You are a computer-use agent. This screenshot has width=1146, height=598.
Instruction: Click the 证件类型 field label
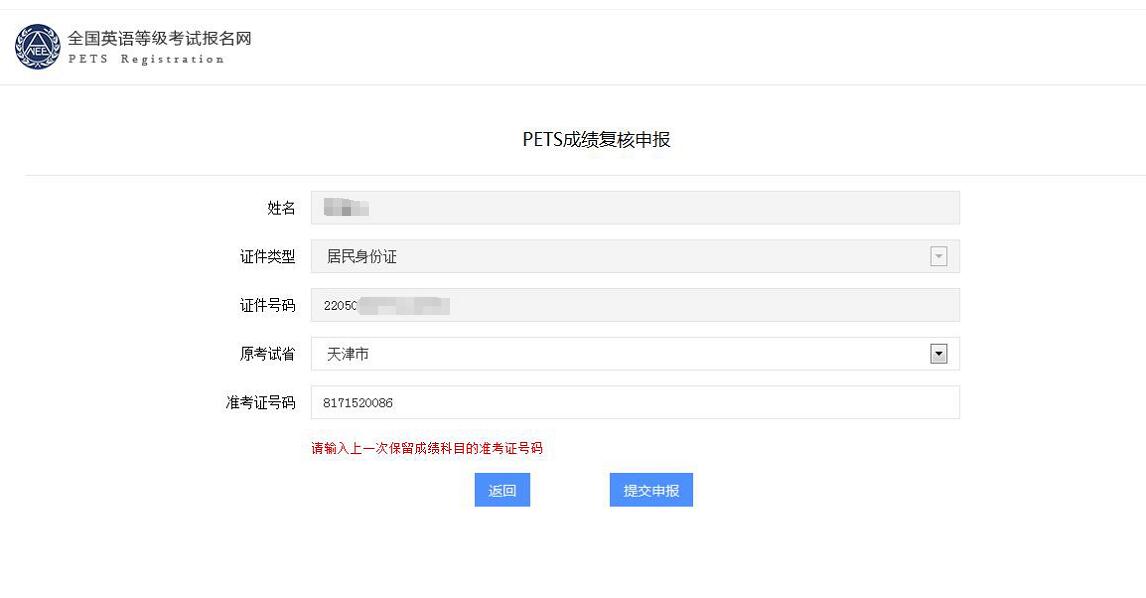tap(267, 257)
